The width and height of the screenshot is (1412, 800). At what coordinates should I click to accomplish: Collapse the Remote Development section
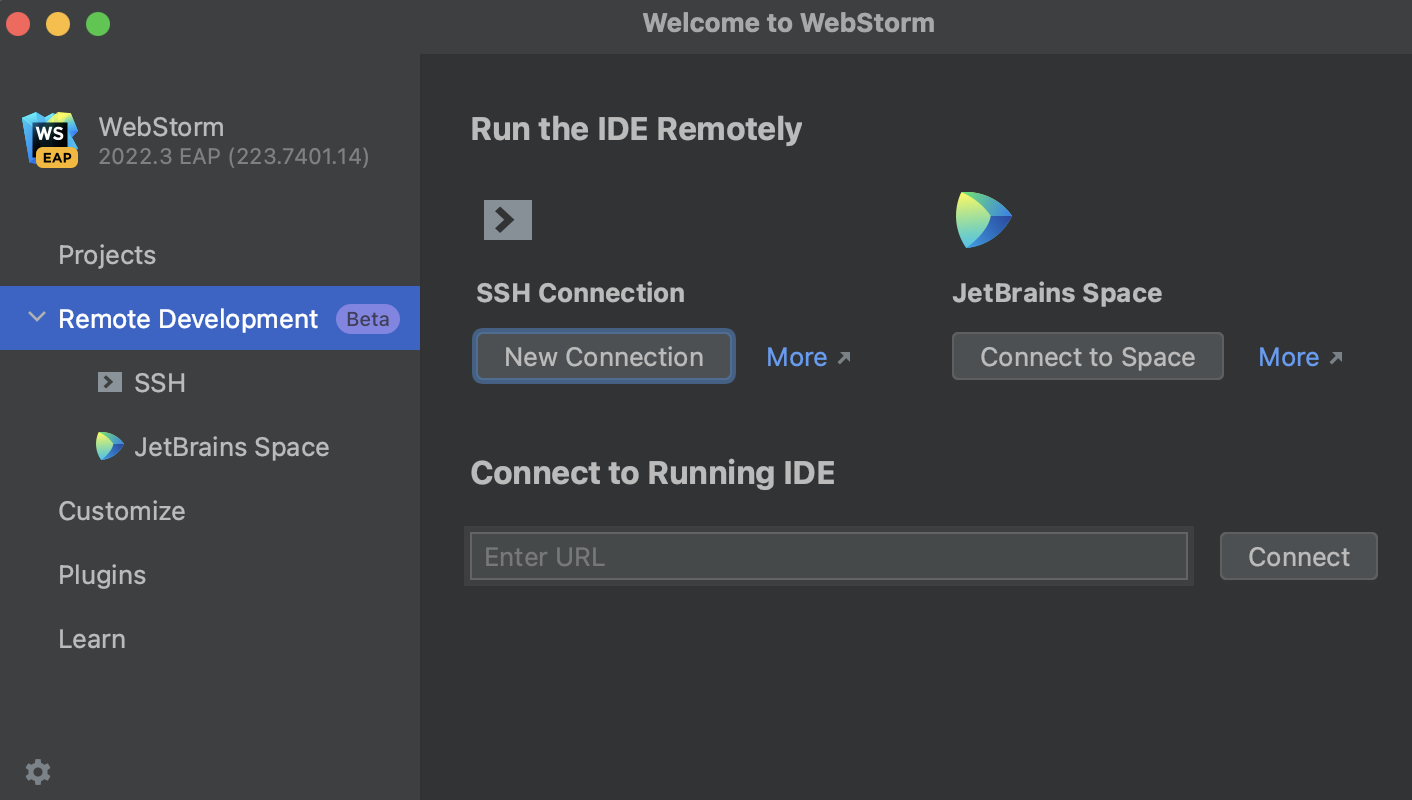tap(36, 318)
